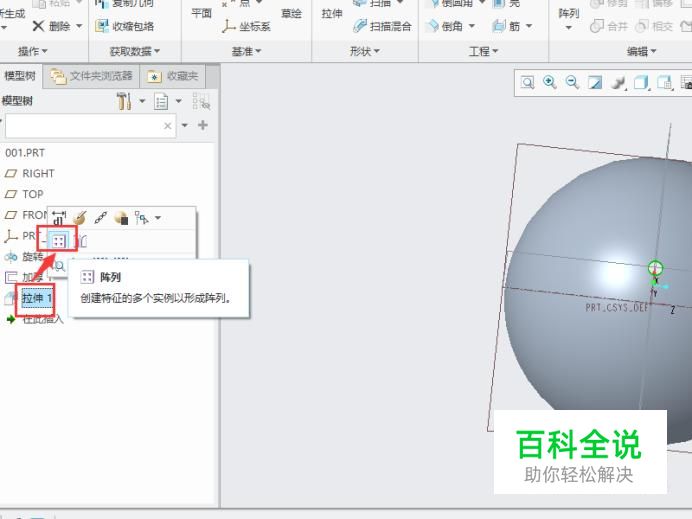Open the search options arrow beside the field
The width and height of the screenshot is (692, 519).
pos(185,125)
